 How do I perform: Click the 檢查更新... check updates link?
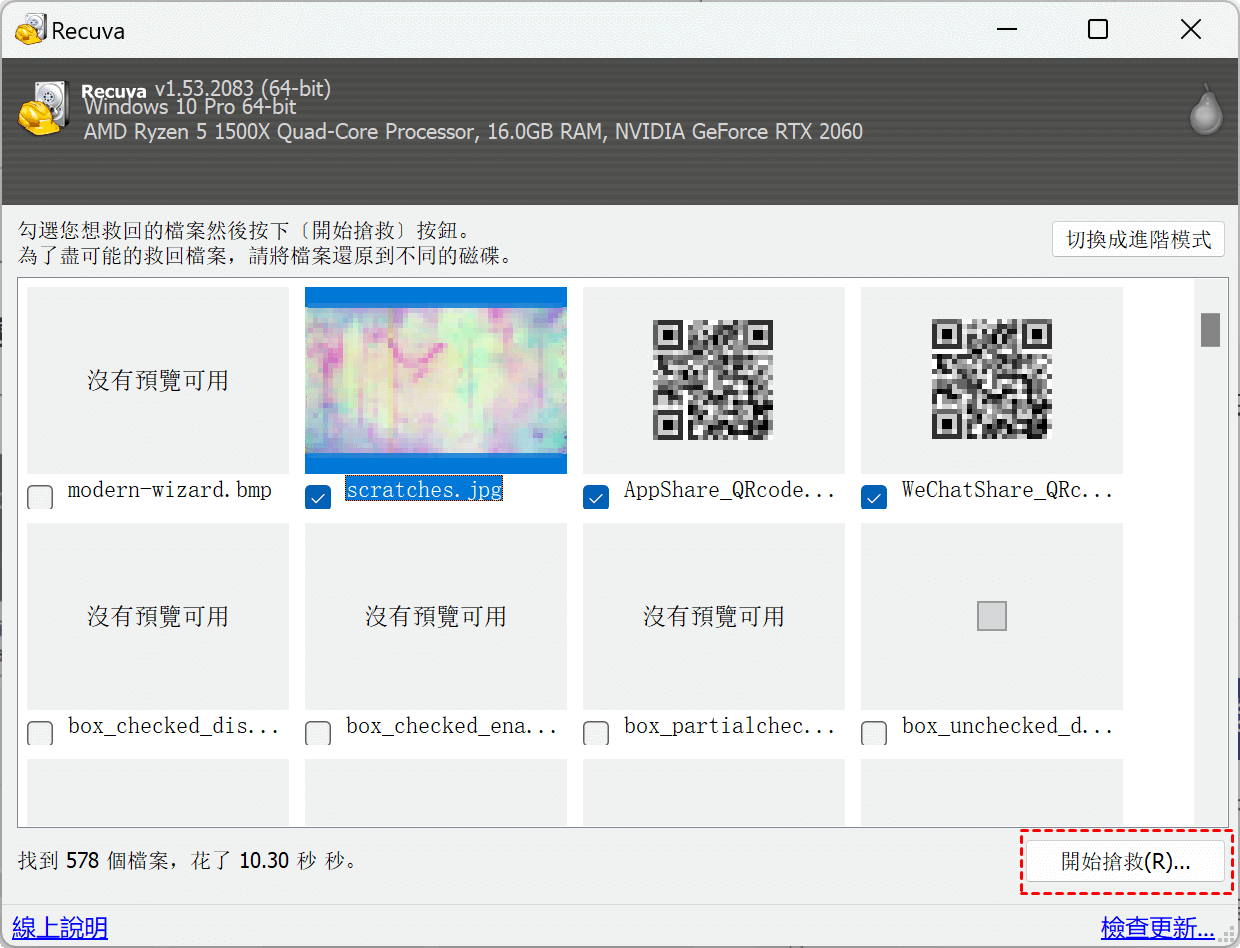tap(1158, 928)
